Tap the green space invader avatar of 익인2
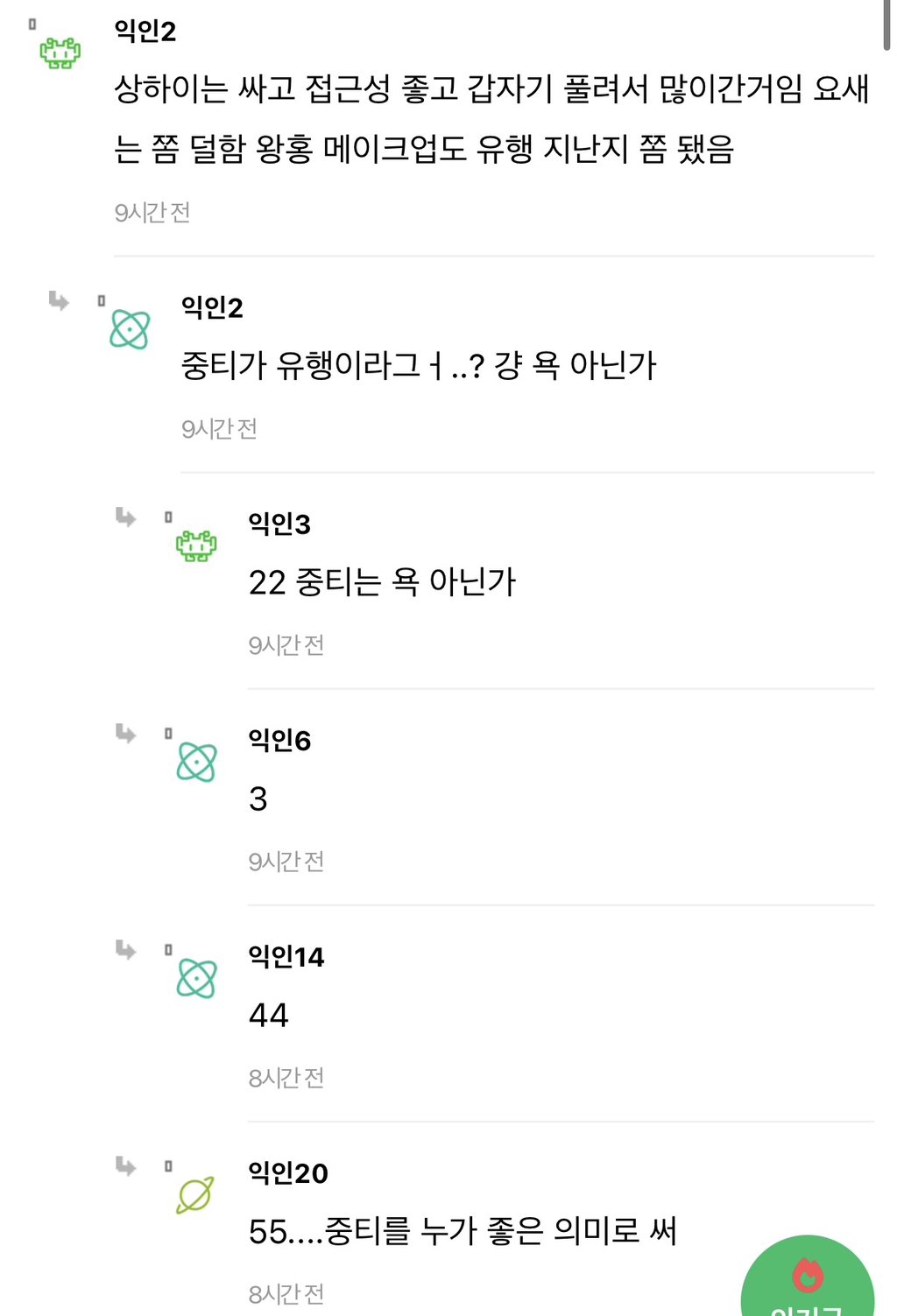The width and height of the screenshot is (897, 1316). (x=60, y=53)
